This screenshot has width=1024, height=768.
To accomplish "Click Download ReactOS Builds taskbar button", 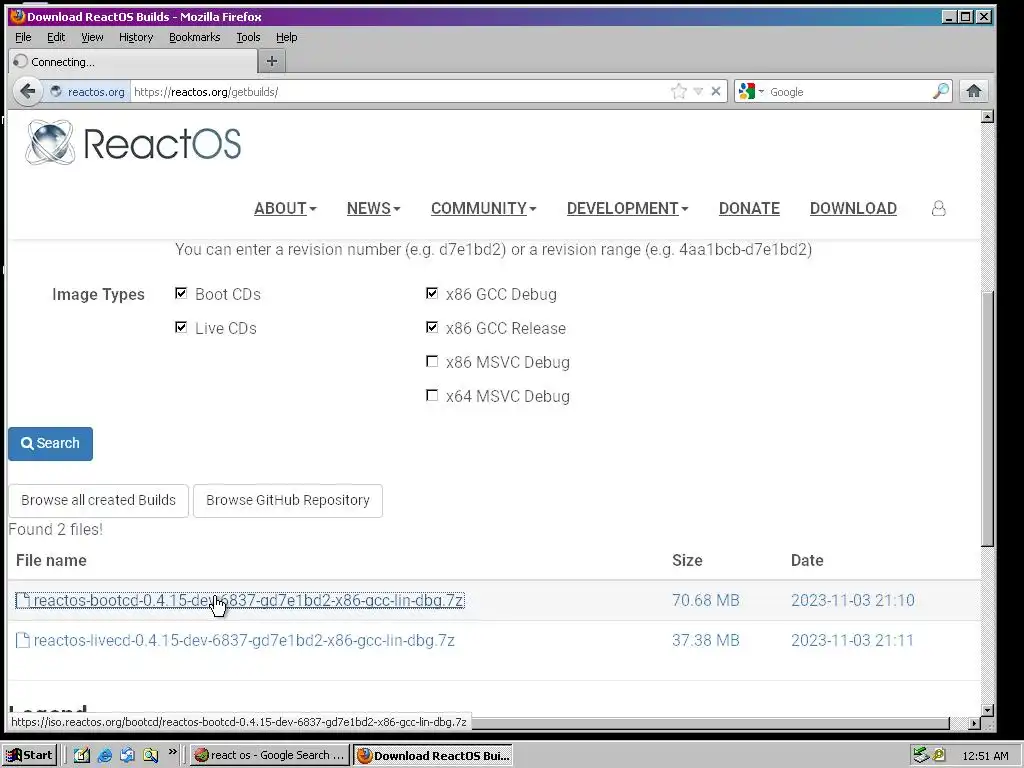I will (x=432, y=755).
